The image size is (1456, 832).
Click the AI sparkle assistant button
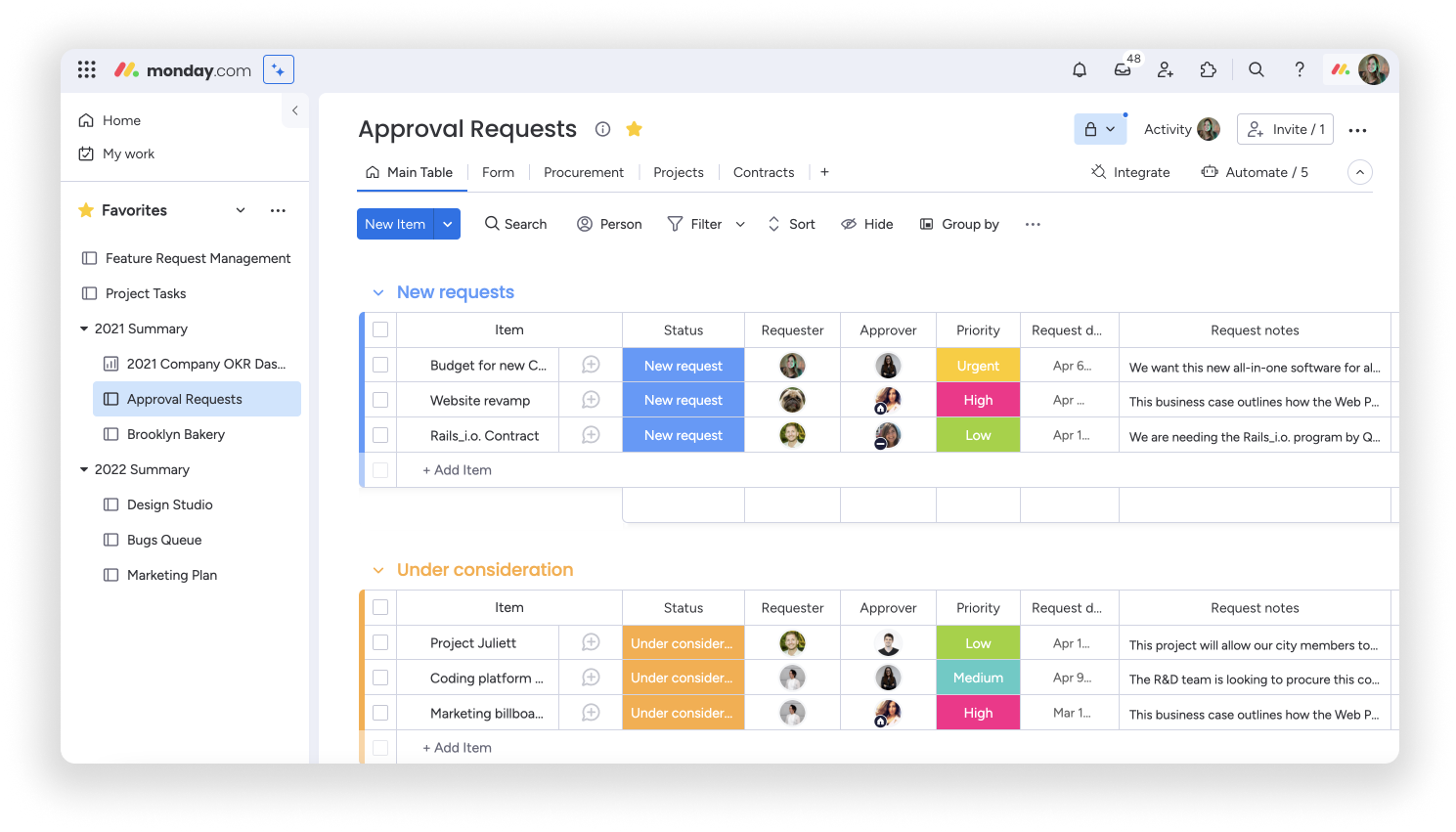279,69
